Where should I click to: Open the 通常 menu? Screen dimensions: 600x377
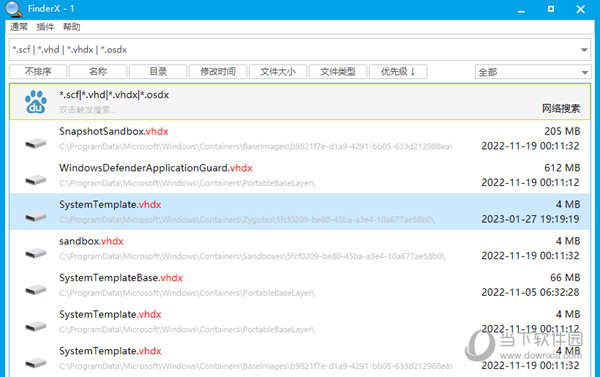(x=18, y=27)
